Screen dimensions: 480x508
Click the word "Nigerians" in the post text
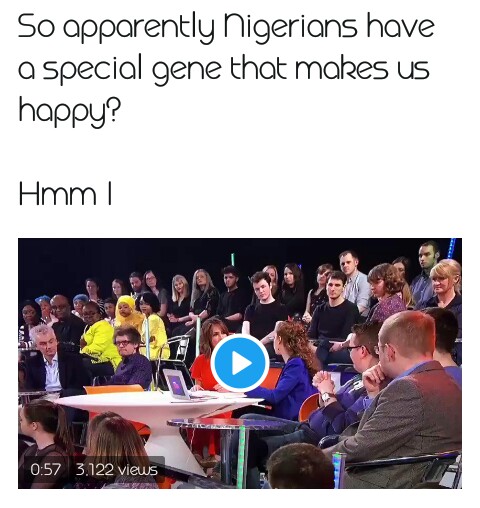pyautogui.click(x=290, y=26)
